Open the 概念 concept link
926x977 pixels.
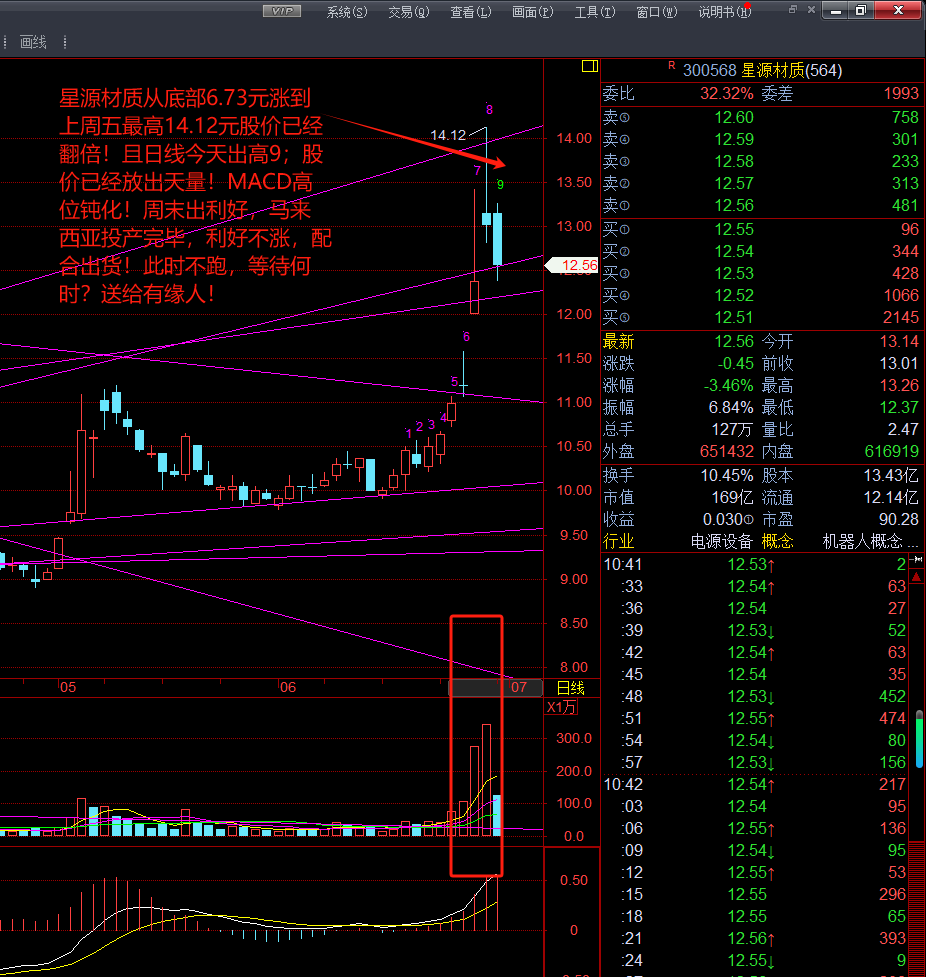[777, 541]
